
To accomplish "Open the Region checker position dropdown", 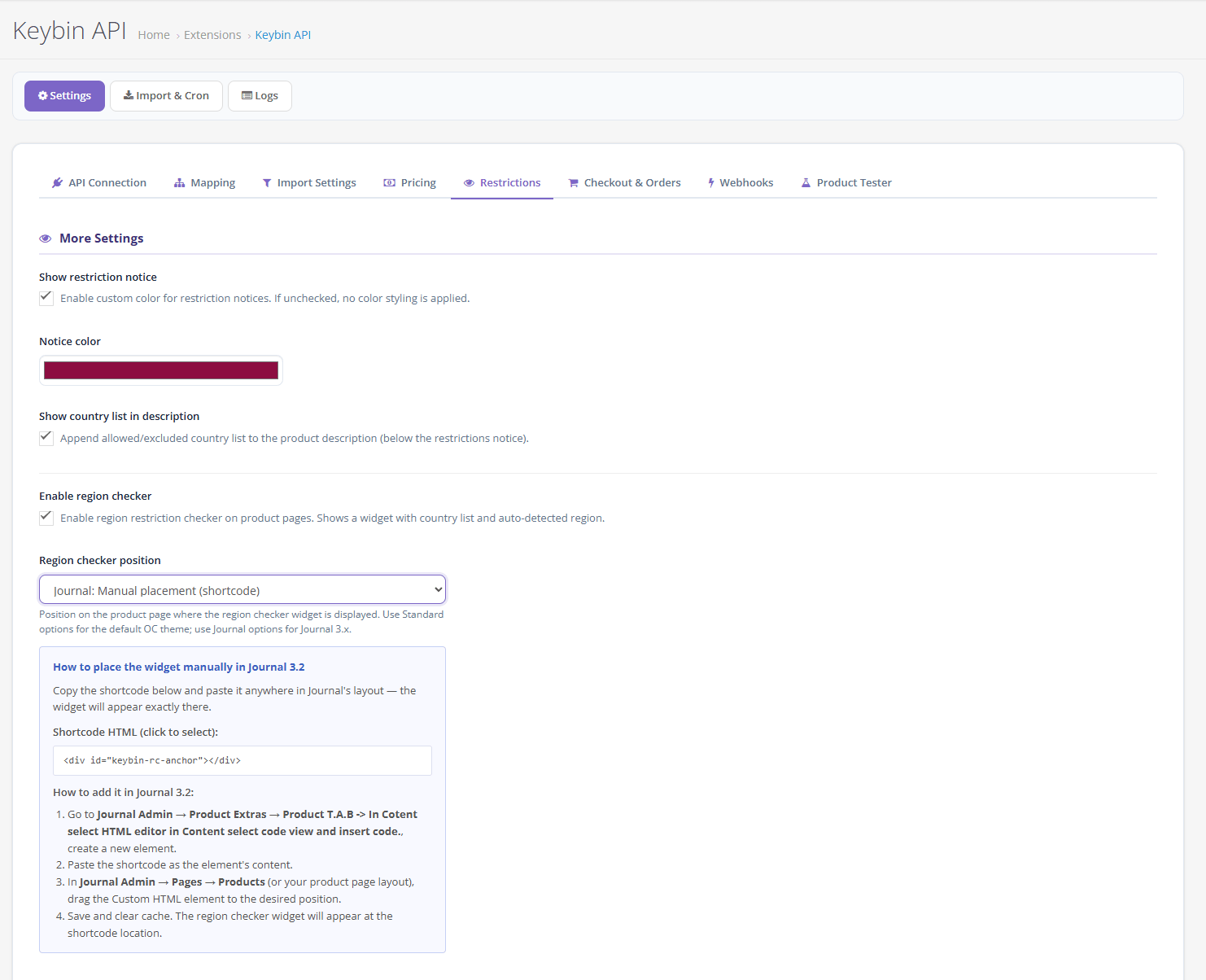I will 243,590.
